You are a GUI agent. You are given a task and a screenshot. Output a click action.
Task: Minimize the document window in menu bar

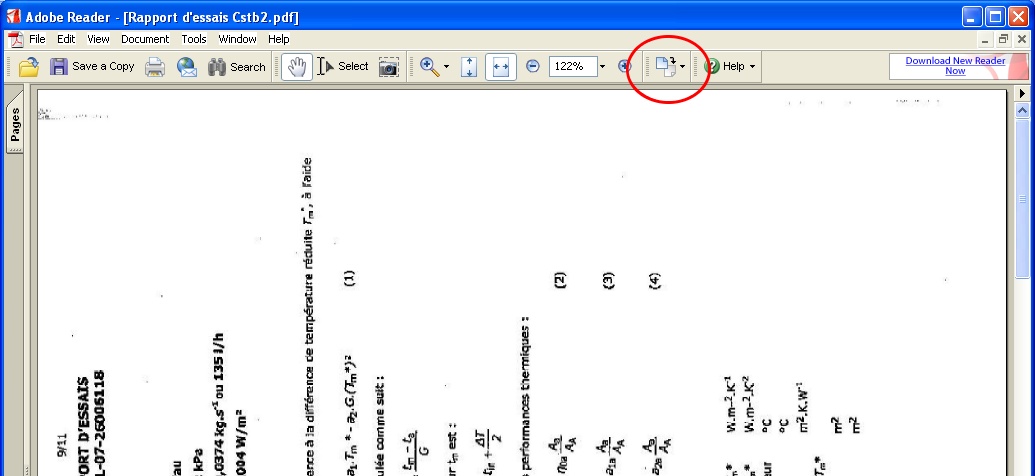(985, 40)
